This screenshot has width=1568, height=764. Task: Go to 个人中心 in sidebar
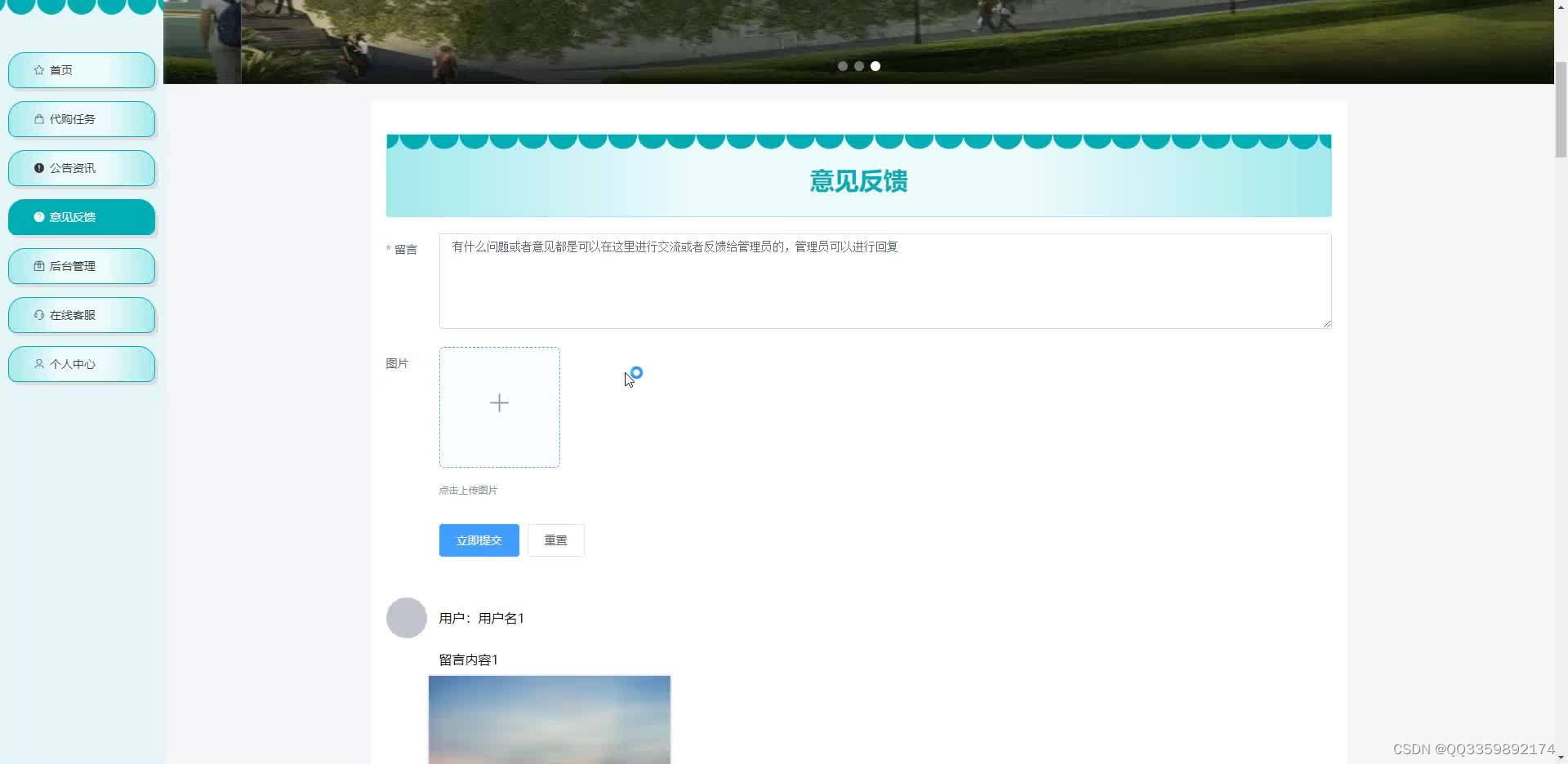pos(82,364)
